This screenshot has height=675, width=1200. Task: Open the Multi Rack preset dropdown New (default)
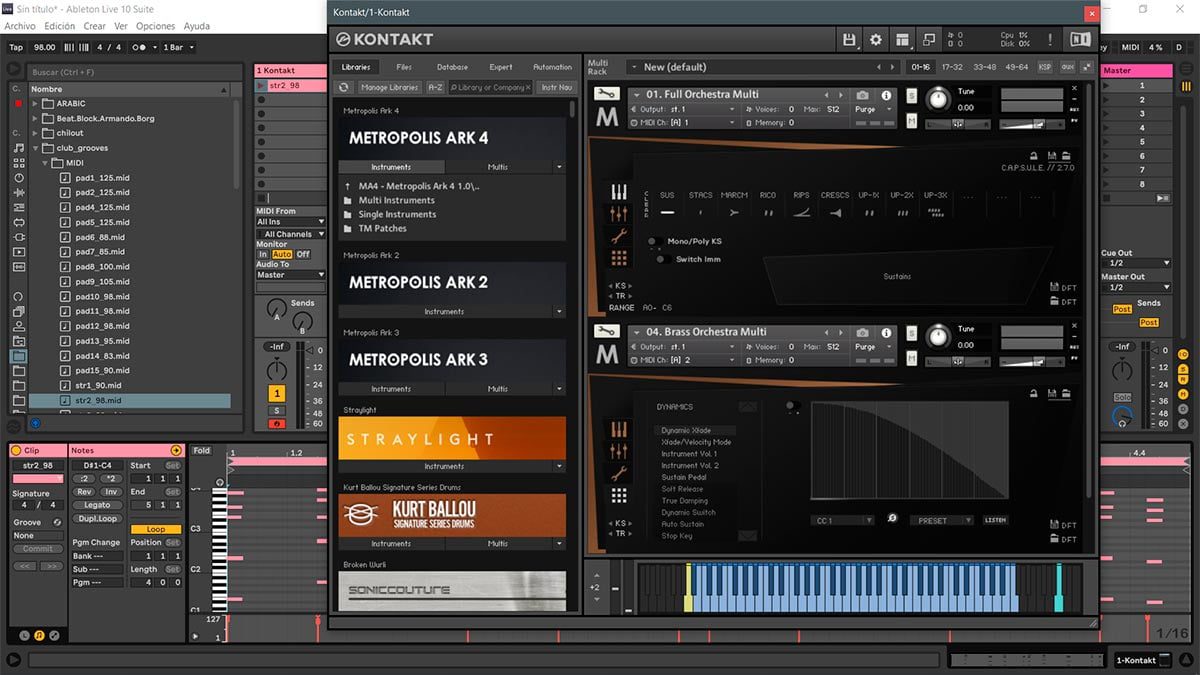[x=765, y=67]
